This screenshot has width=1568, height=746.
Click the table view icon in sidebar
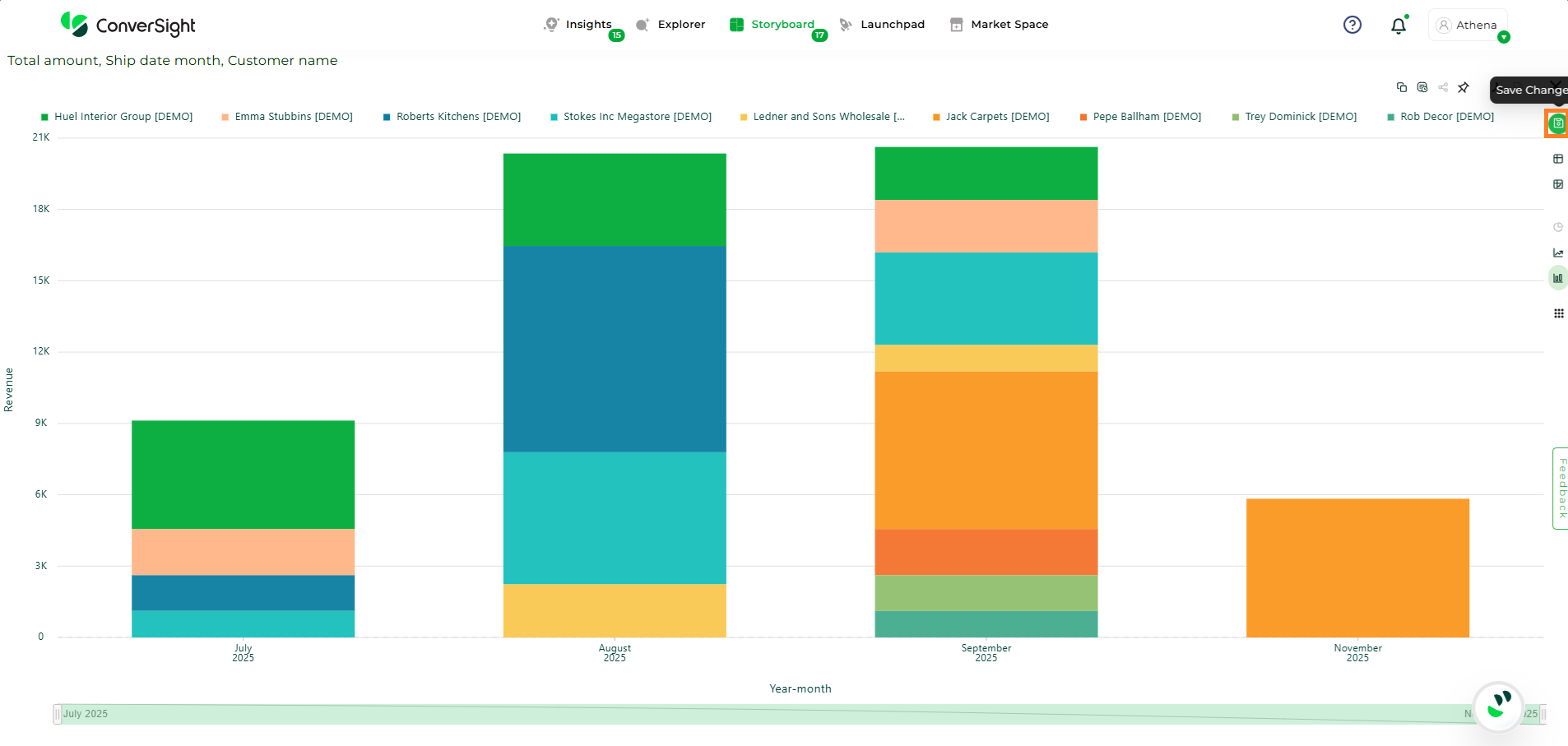1557,159
